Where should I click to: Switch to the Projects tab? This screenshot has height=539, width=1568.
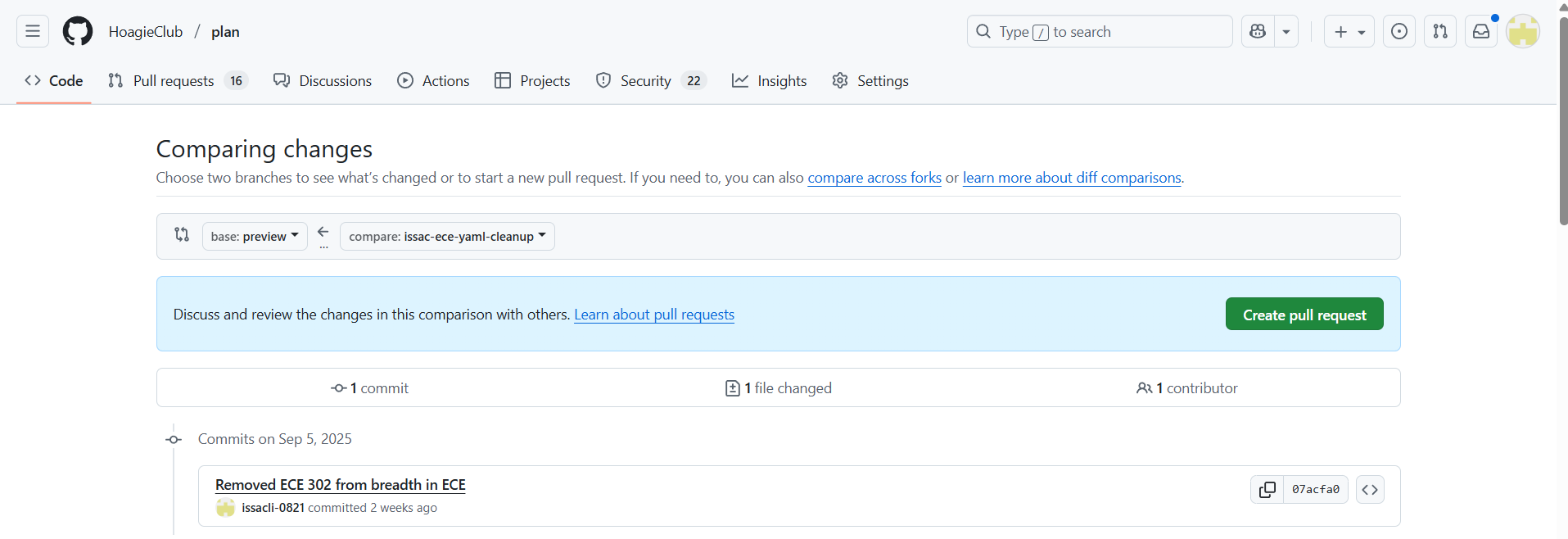[x=532, y=80]
